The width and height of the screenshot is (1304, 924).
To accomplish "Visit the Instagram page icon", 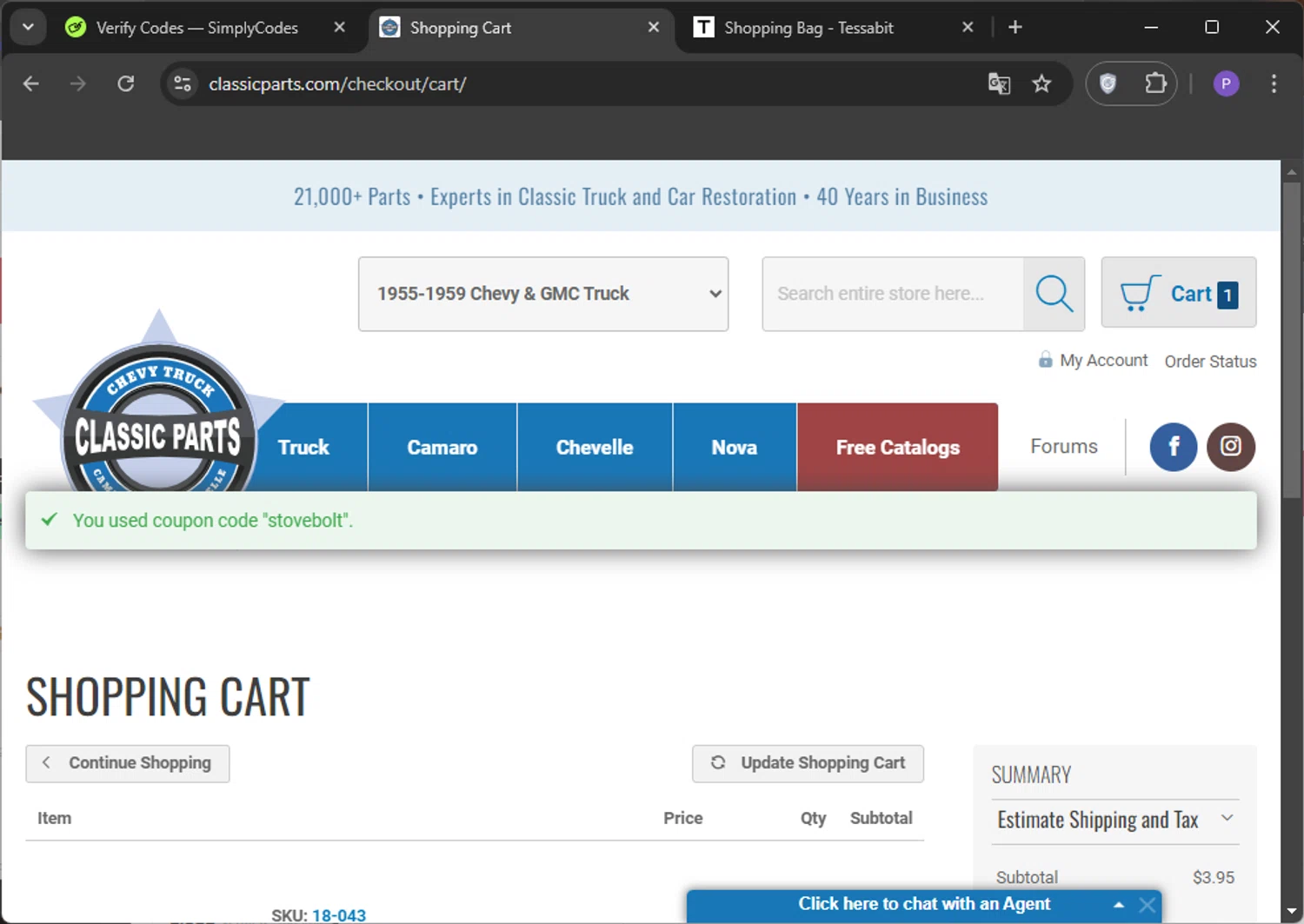I will 1231,447.
